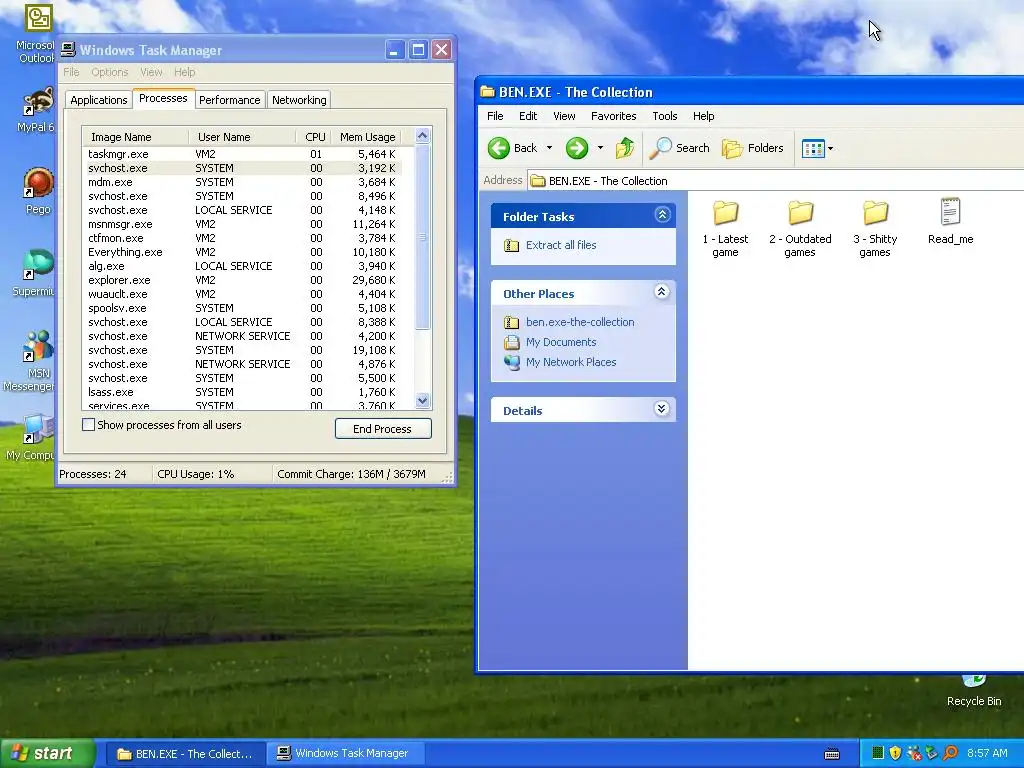This screenshot has width=1024, height=768.
Task: Toggle the Folders pane button
Action: point(753,148)
